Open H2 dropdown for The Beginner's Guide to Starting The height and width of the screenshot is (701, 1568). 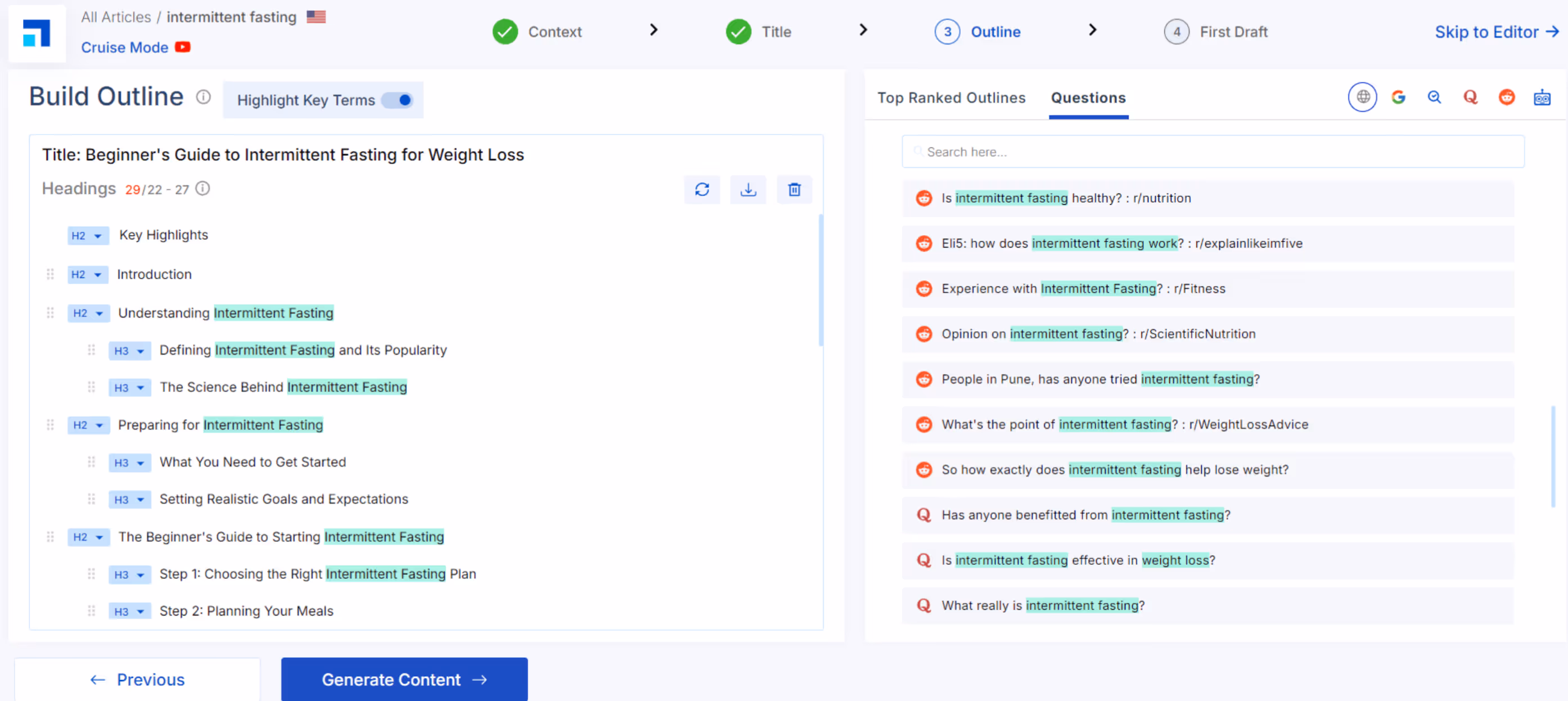(x=88, y=537)
